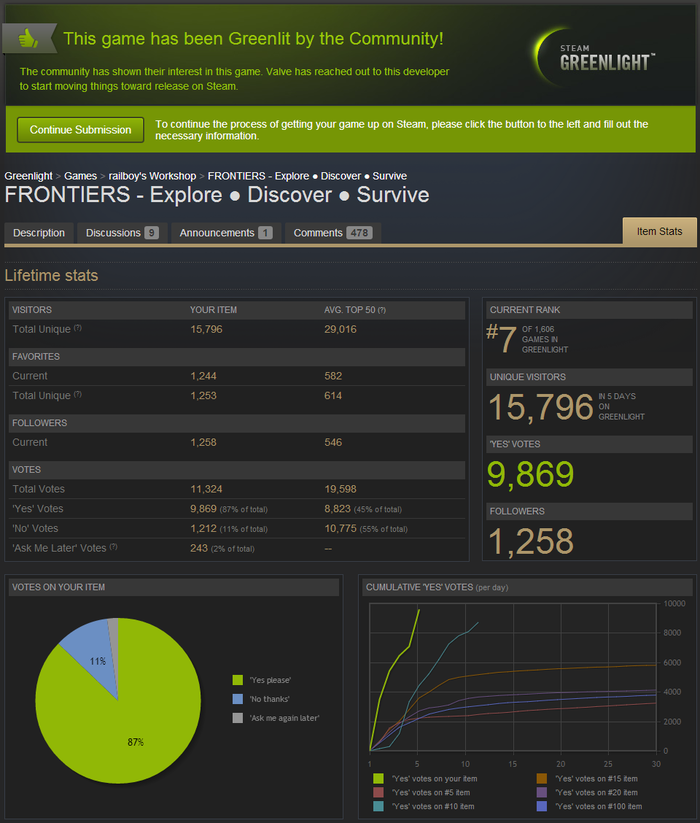View the Comments tab
This screenshot has height=823, width=700.
333,233
